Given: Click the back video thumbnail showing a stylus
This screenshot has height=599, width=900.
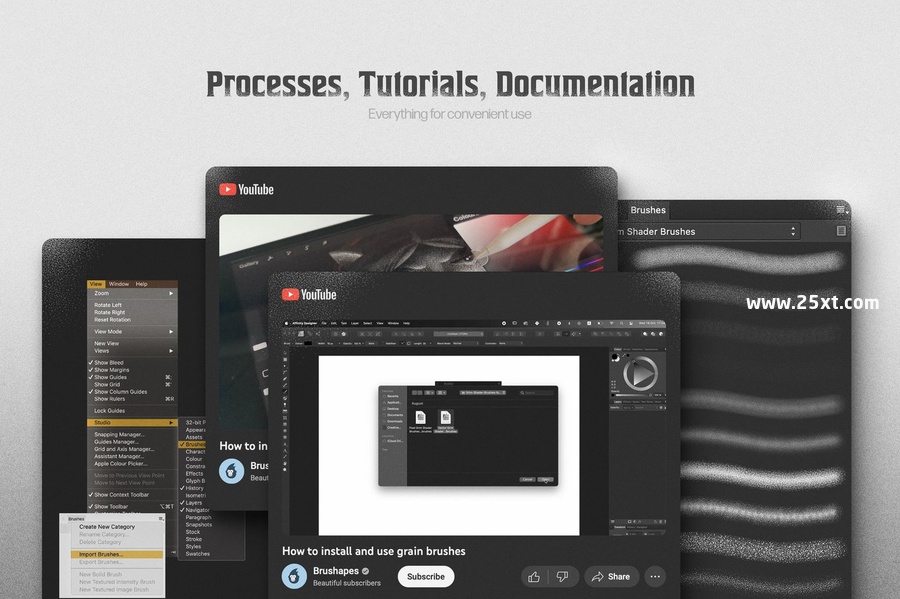Looking at the screenshot, I should 411,244.
